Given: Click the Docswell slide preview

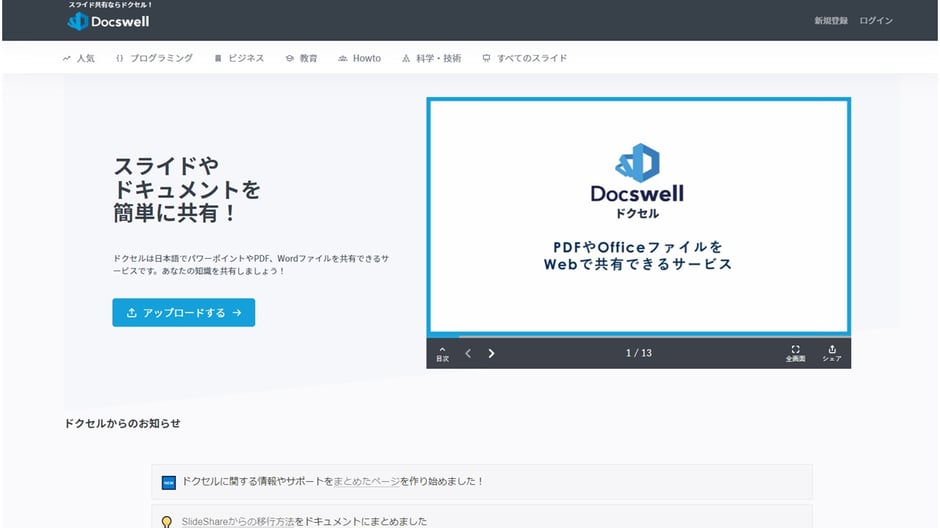Looking at the screenshot, I should click(638, 216).
